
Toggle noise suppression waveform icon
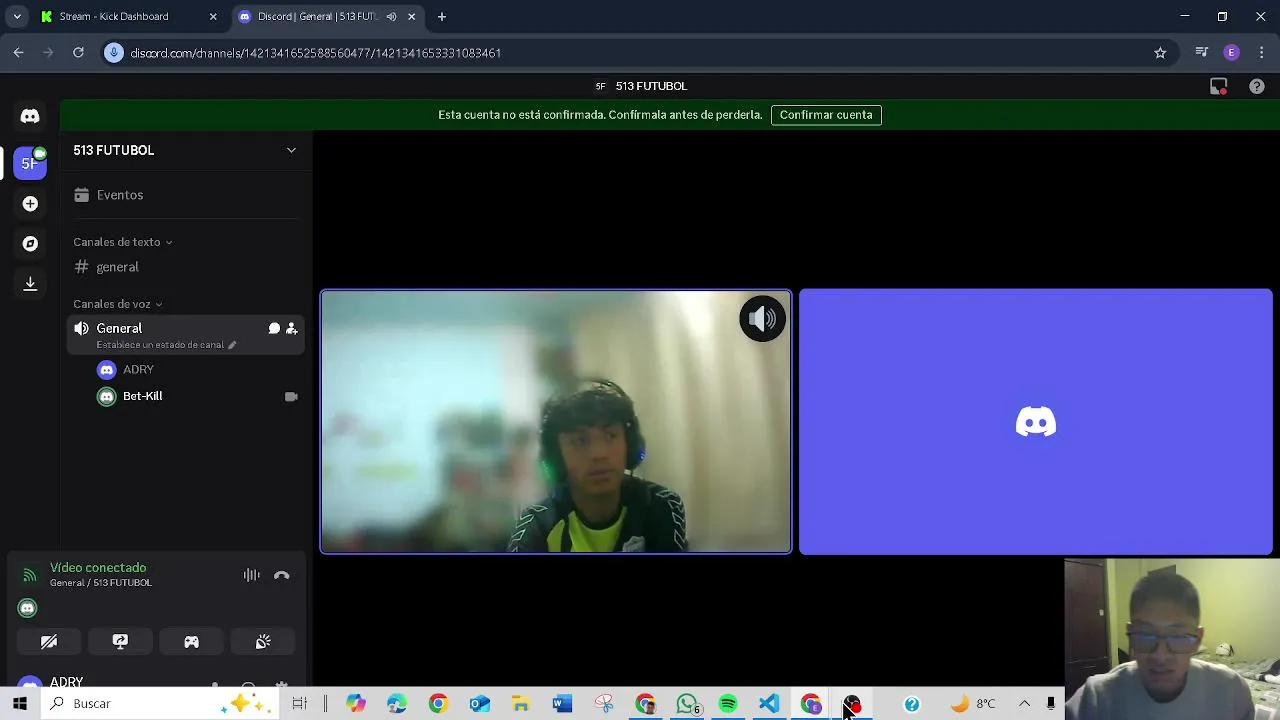tap(252, 575)
